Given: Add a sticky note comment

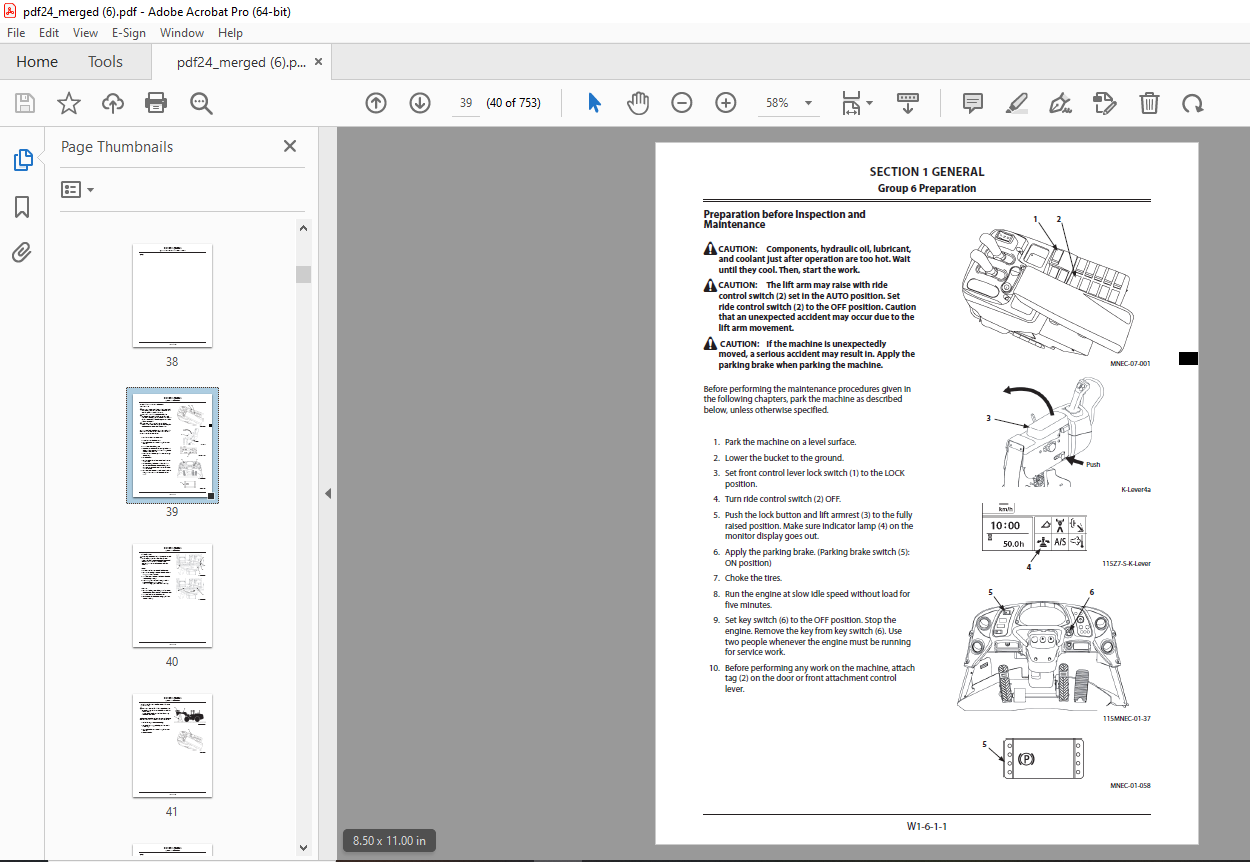Looking at the screenshot, I should tap(972, 103).
